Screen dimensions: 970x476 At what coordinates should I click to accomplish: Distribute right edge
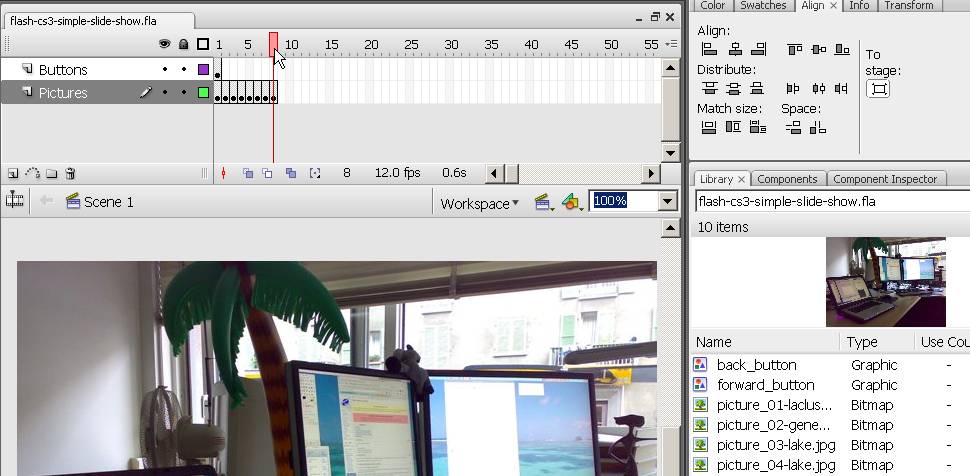pos(841,89)
